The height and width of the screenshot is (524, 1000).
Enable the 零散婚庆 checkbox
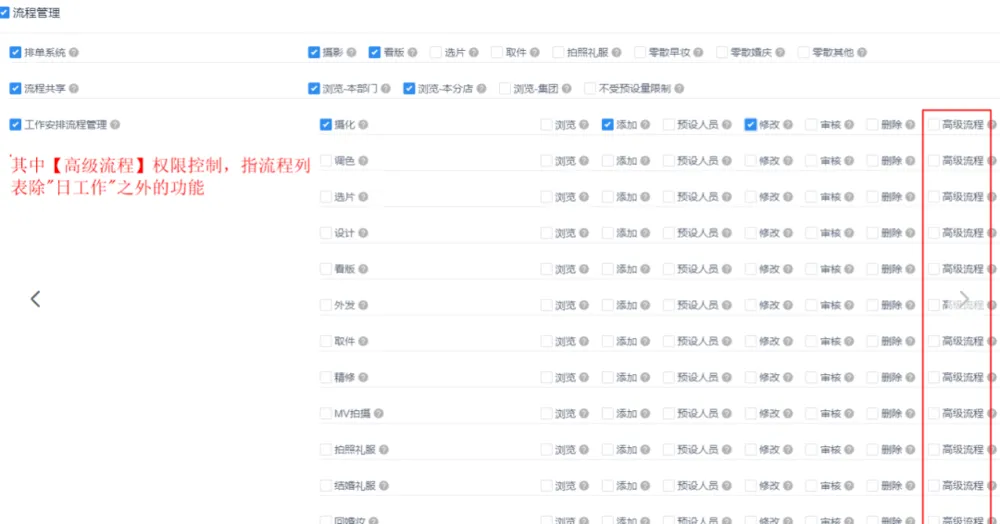pos(722,52)
